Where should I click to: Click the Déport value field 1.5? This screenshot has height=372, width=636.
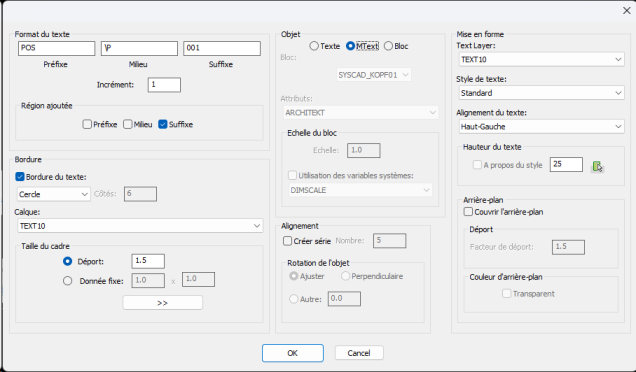point(148,261)
